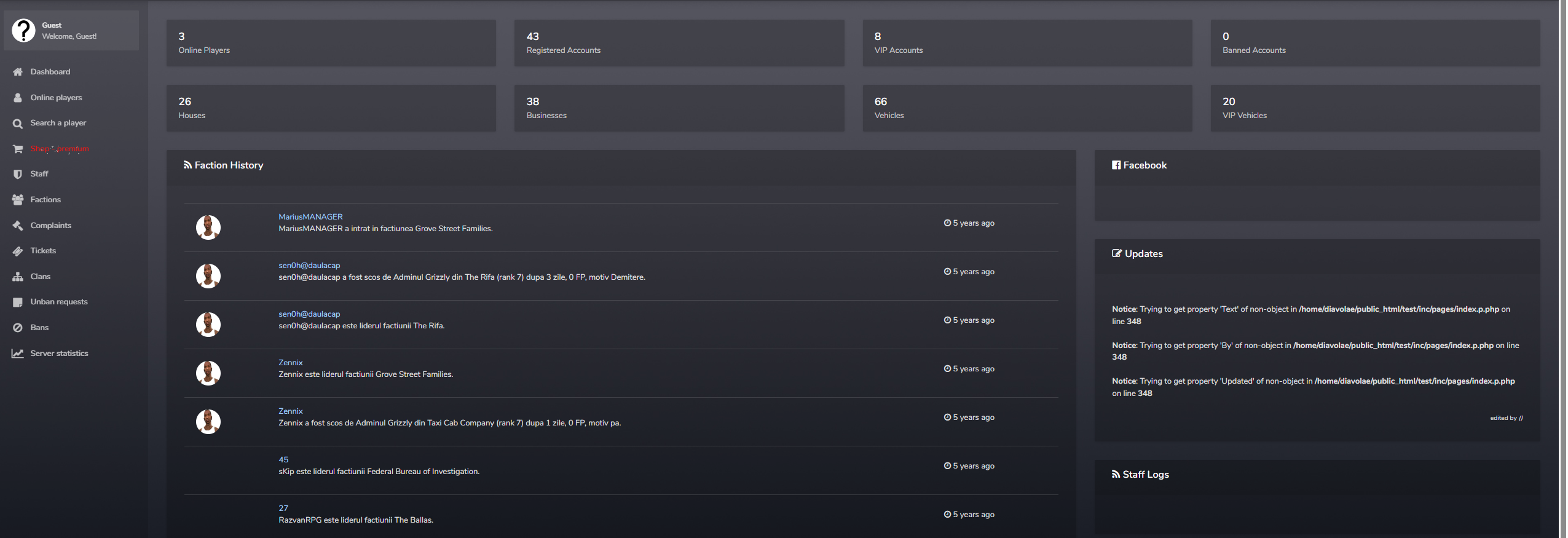Click the Staff shield icon
The width and height of the screenshot is (1568, 538).
tap(18, 174)
